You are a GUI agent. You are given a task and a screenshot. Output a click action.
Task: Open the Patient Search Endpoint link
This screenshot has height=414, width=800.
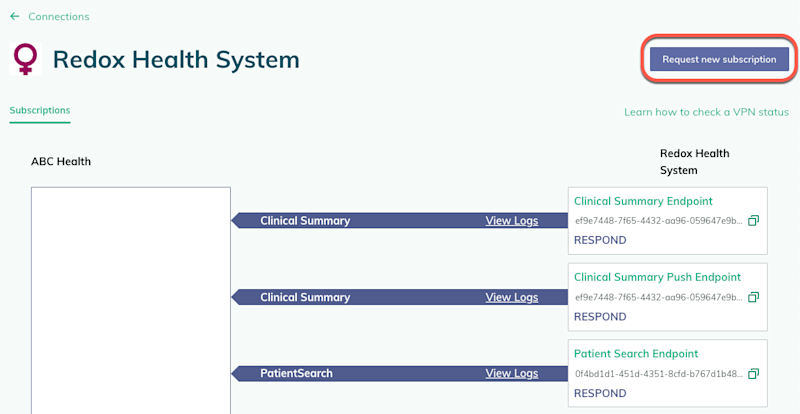point(636,354)
